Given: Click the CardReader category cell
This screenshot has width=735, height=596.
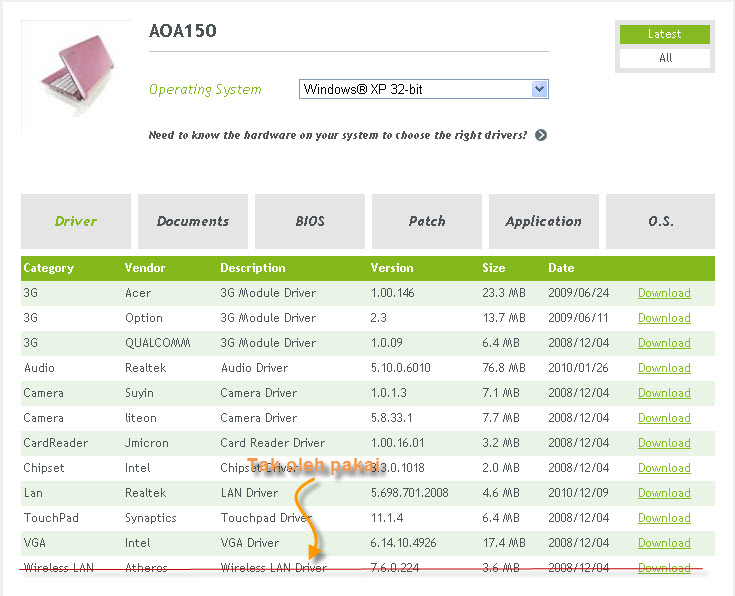Looking at the screenshot, I should click(x=56, y=443).
